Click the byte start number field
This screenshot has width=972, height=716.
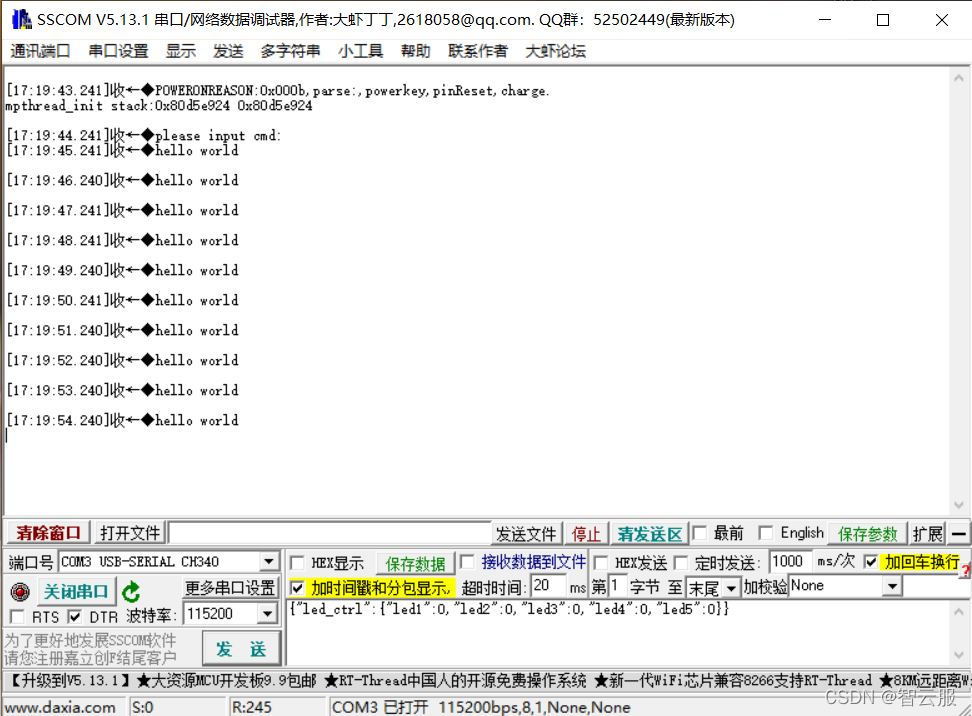[617, 586]
